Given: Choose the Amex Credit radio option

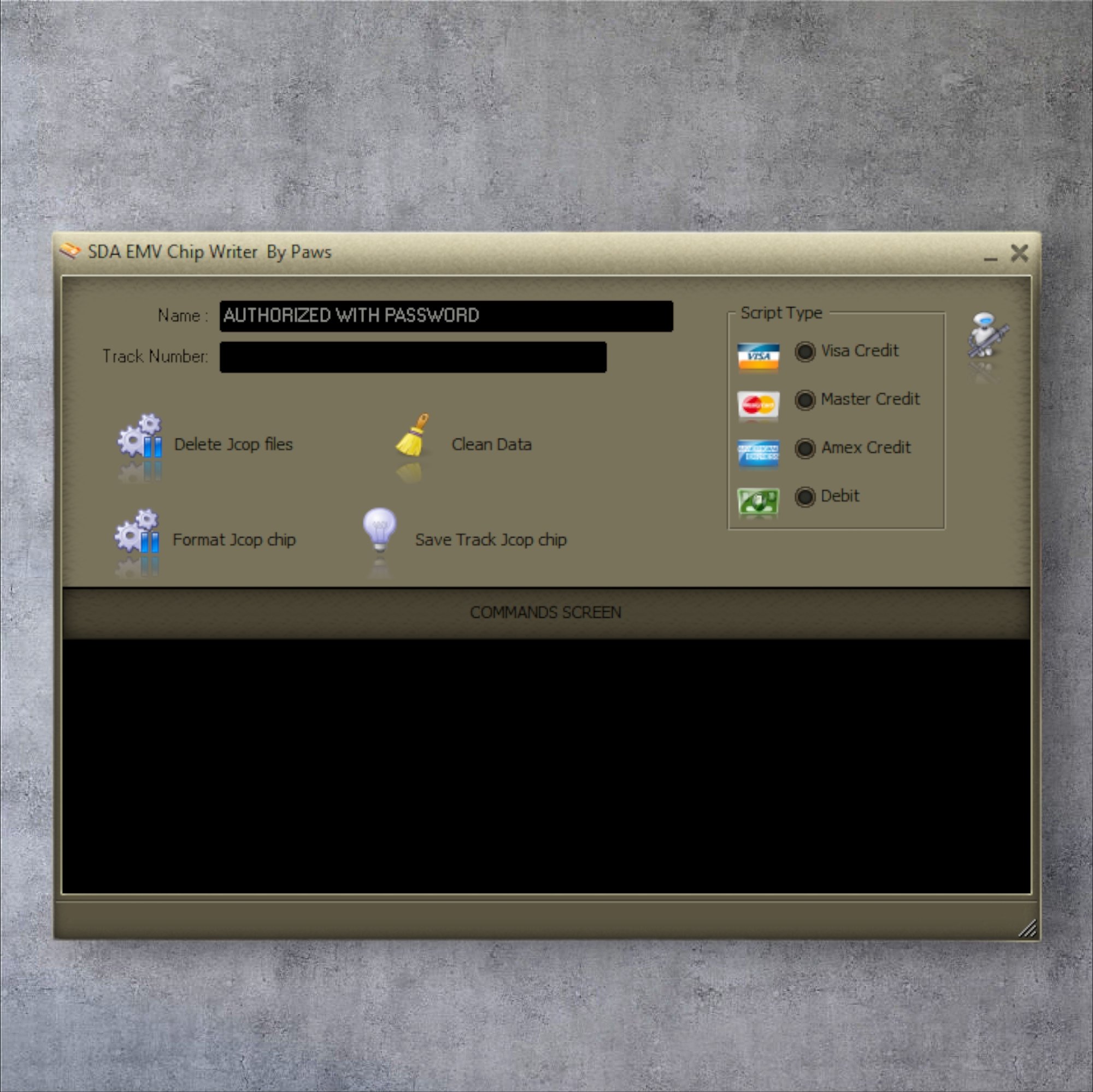Looking at the screenshot, I should pyautogui.click(x=804, y=449).
